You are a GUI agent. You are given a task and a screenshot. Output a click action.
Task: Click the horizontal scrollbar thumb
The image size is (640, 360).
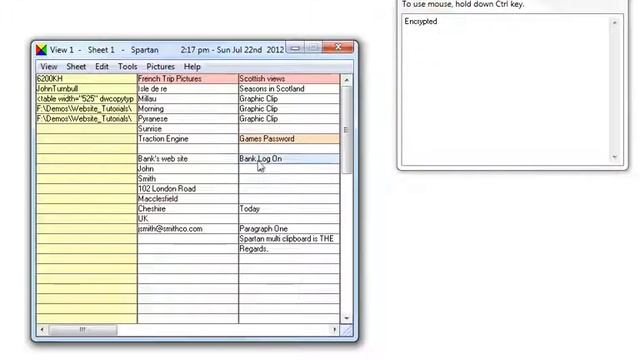tap(83, 329)
